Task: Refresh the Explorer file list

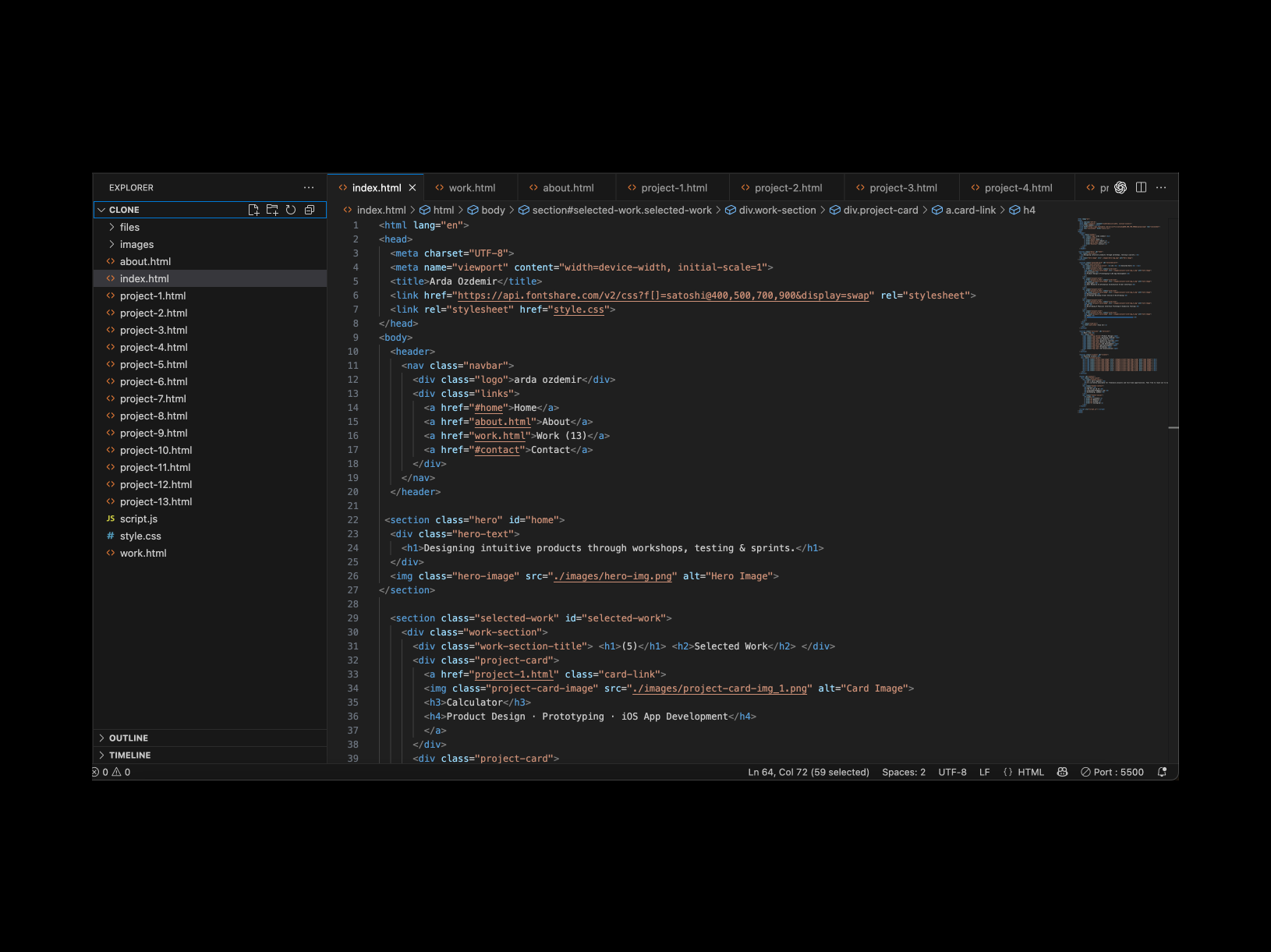Action: pos(290,209)
